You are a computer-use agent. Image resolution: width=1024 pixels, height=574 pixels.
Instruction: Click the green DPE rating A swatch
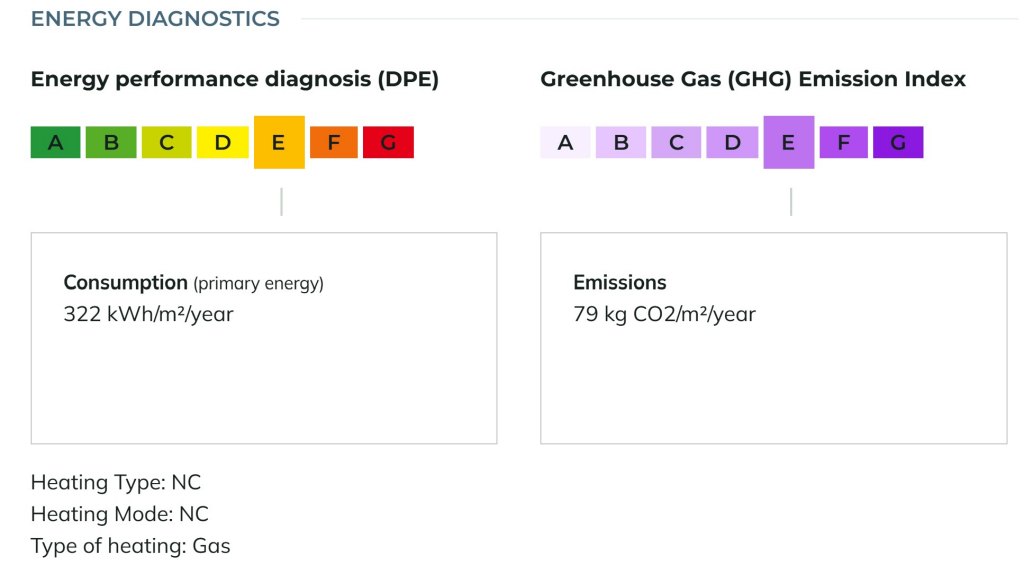[56, 142]
